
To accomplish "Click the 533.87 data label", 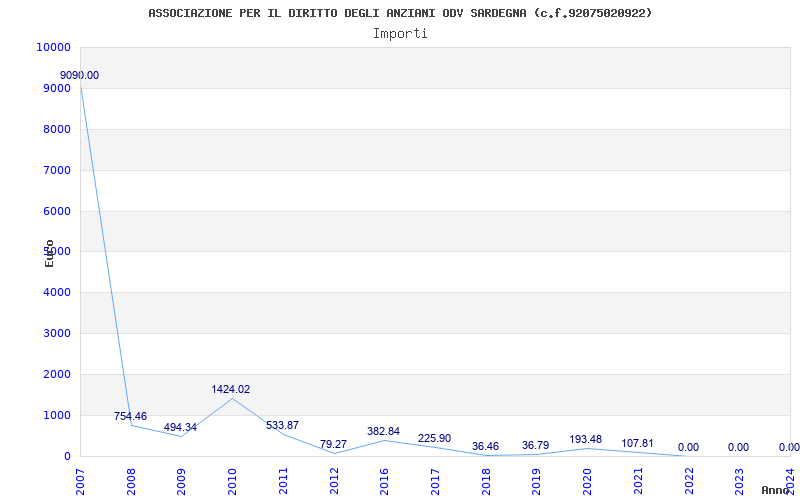I will click(282, 426).
